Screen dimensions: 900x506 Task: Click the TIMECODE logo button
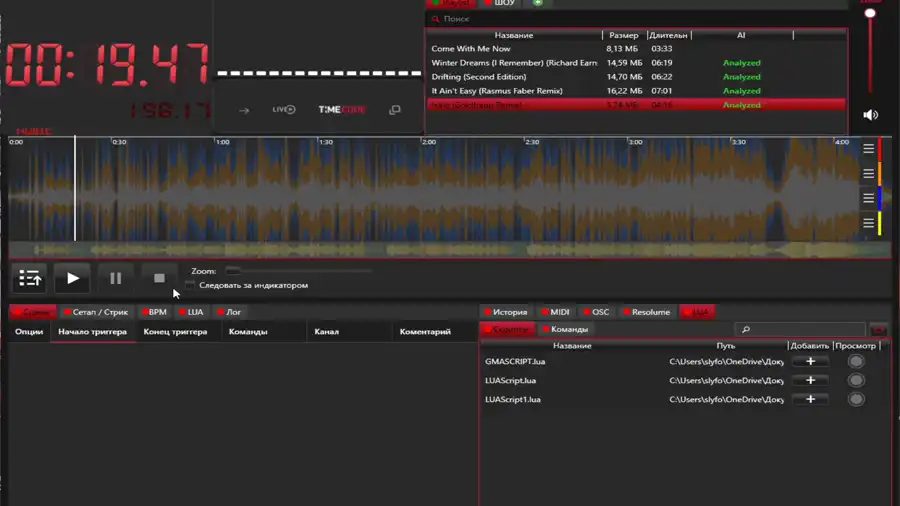[342, 110]
